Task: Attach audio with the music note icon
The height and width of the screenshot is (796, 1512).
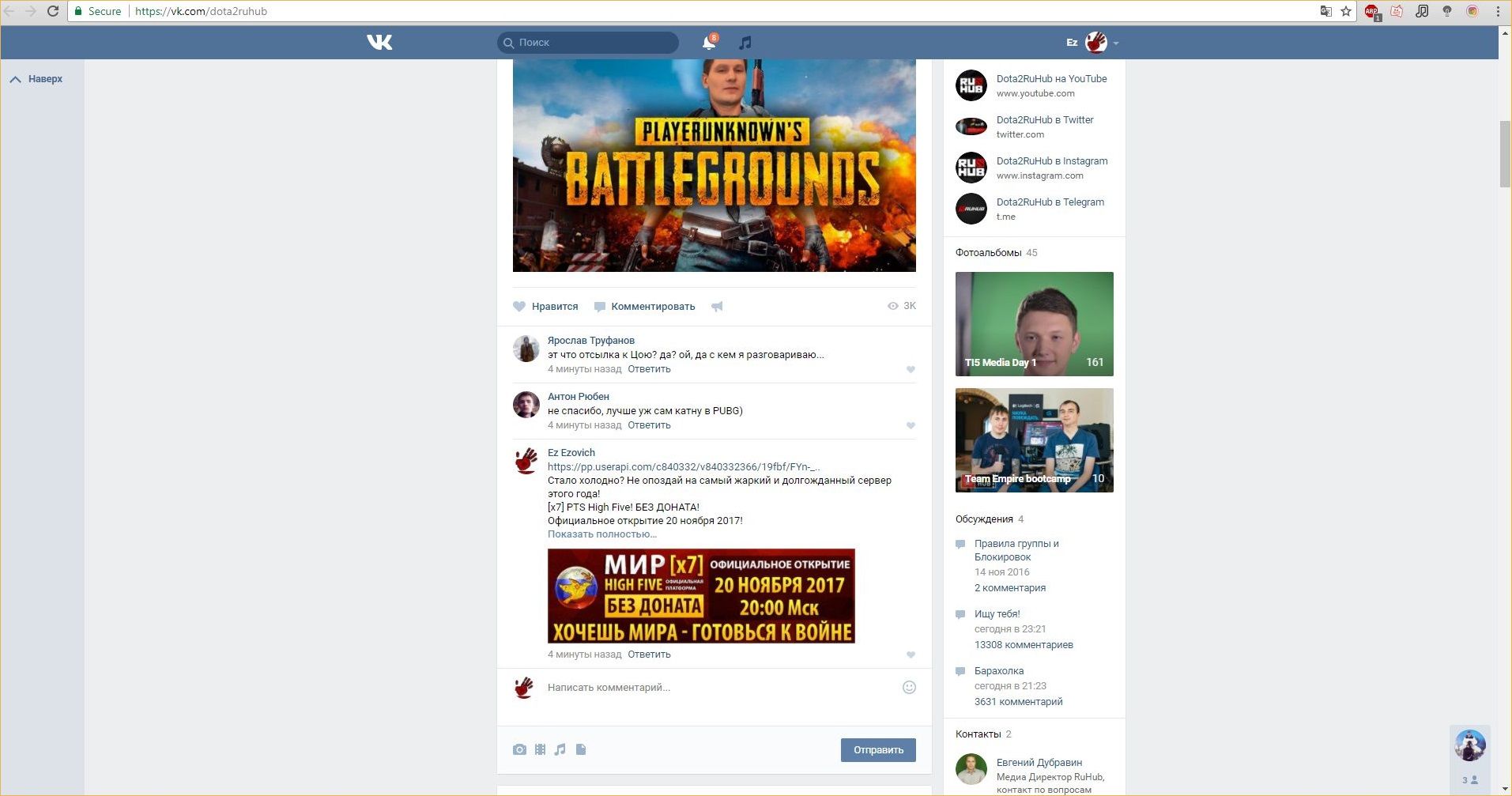Action: pyautogui.click(x=560, y=749)
